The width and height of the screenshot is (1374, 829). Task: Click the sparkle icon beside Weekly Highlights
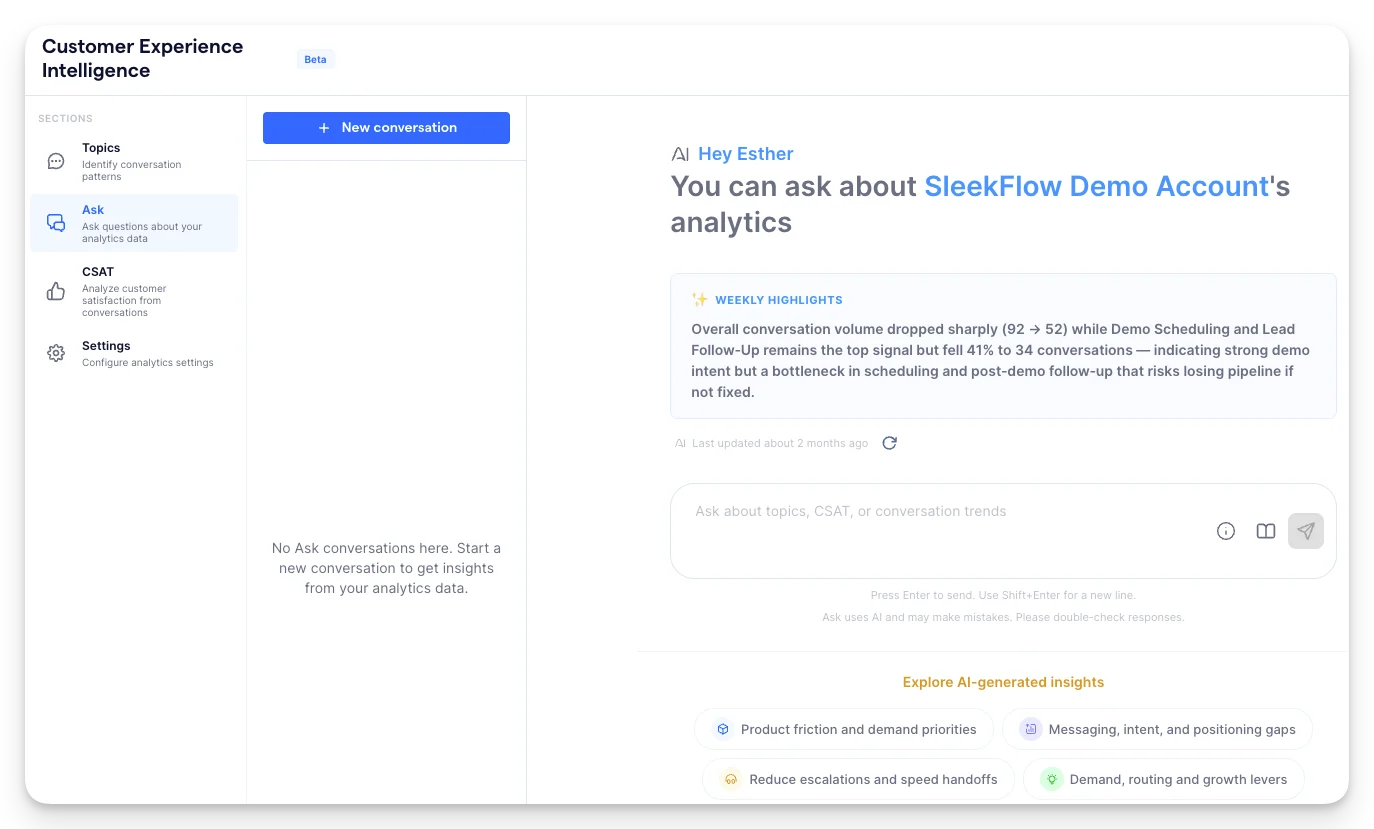(x=700, y=299)
